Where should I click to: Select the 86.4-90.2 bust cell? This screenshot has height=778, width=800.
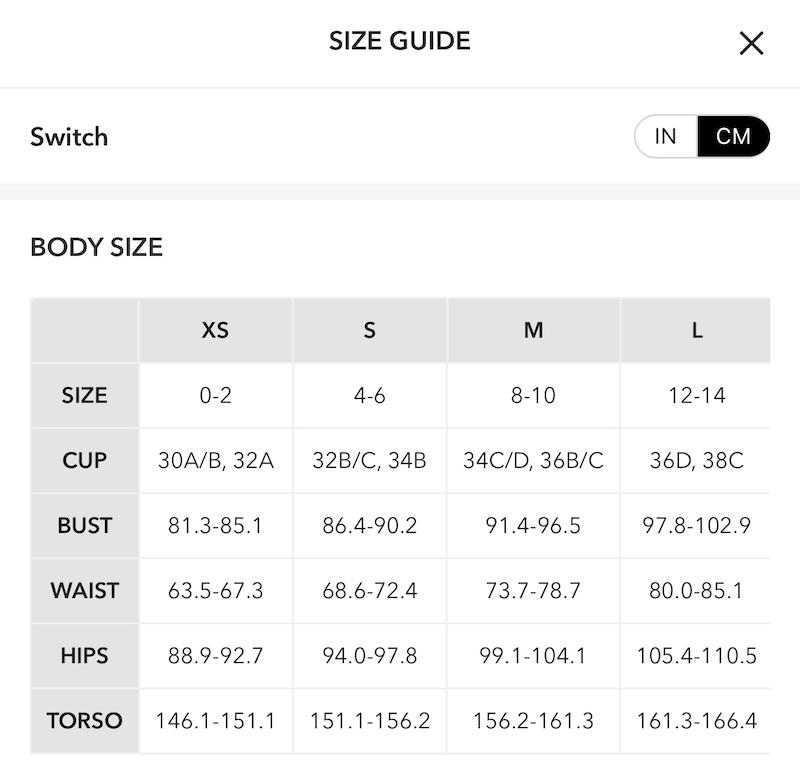click(369, 525)
